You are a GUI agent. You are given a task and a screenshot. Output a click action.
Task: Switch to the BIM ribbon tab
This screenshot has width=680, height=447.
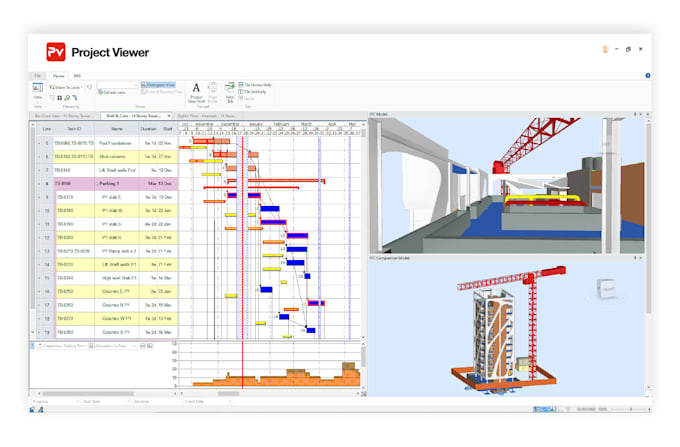coord(77,76)
